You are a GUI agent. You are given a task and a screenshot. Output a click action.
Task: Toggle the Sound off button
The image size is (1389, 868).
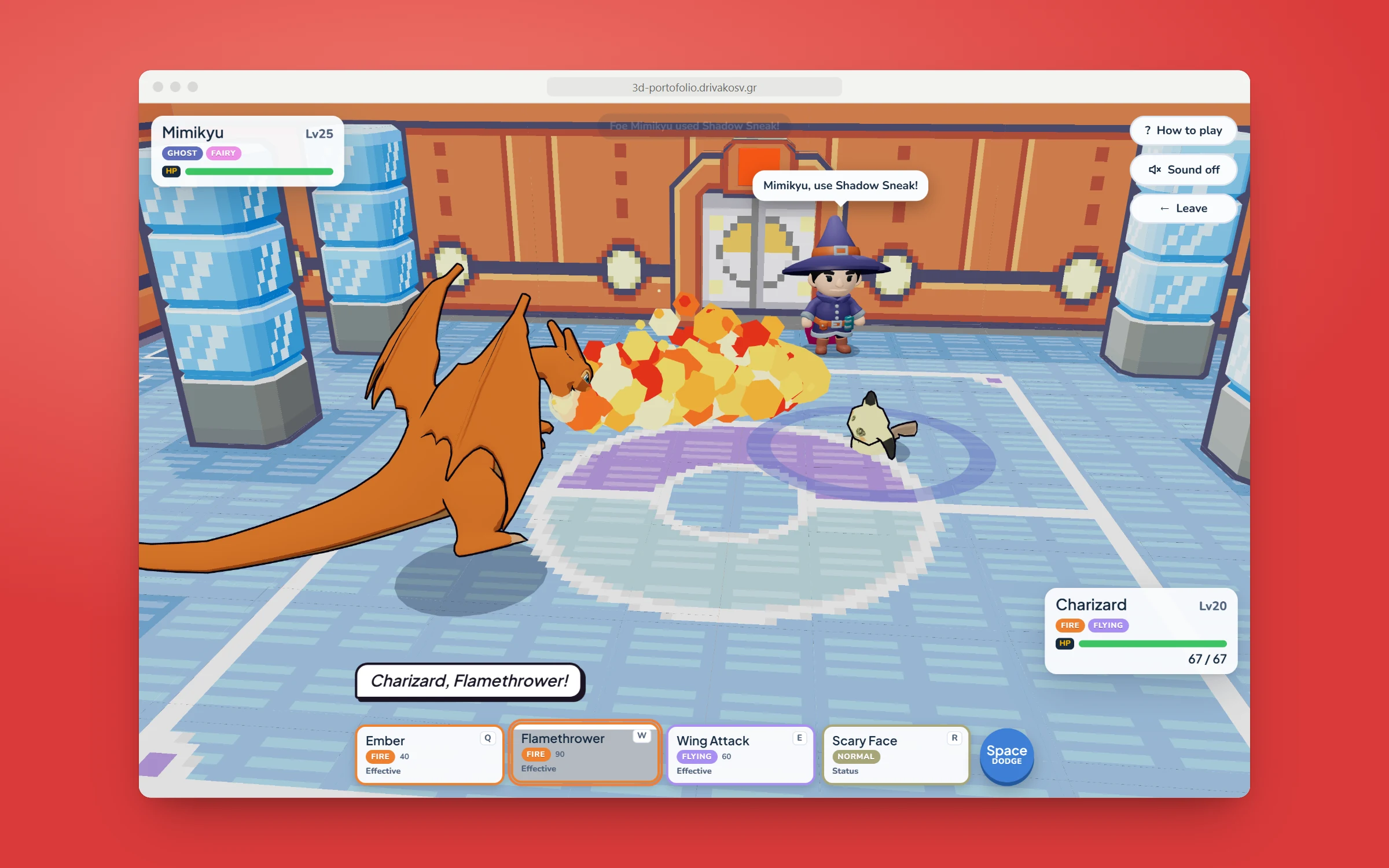[1183, 170]
